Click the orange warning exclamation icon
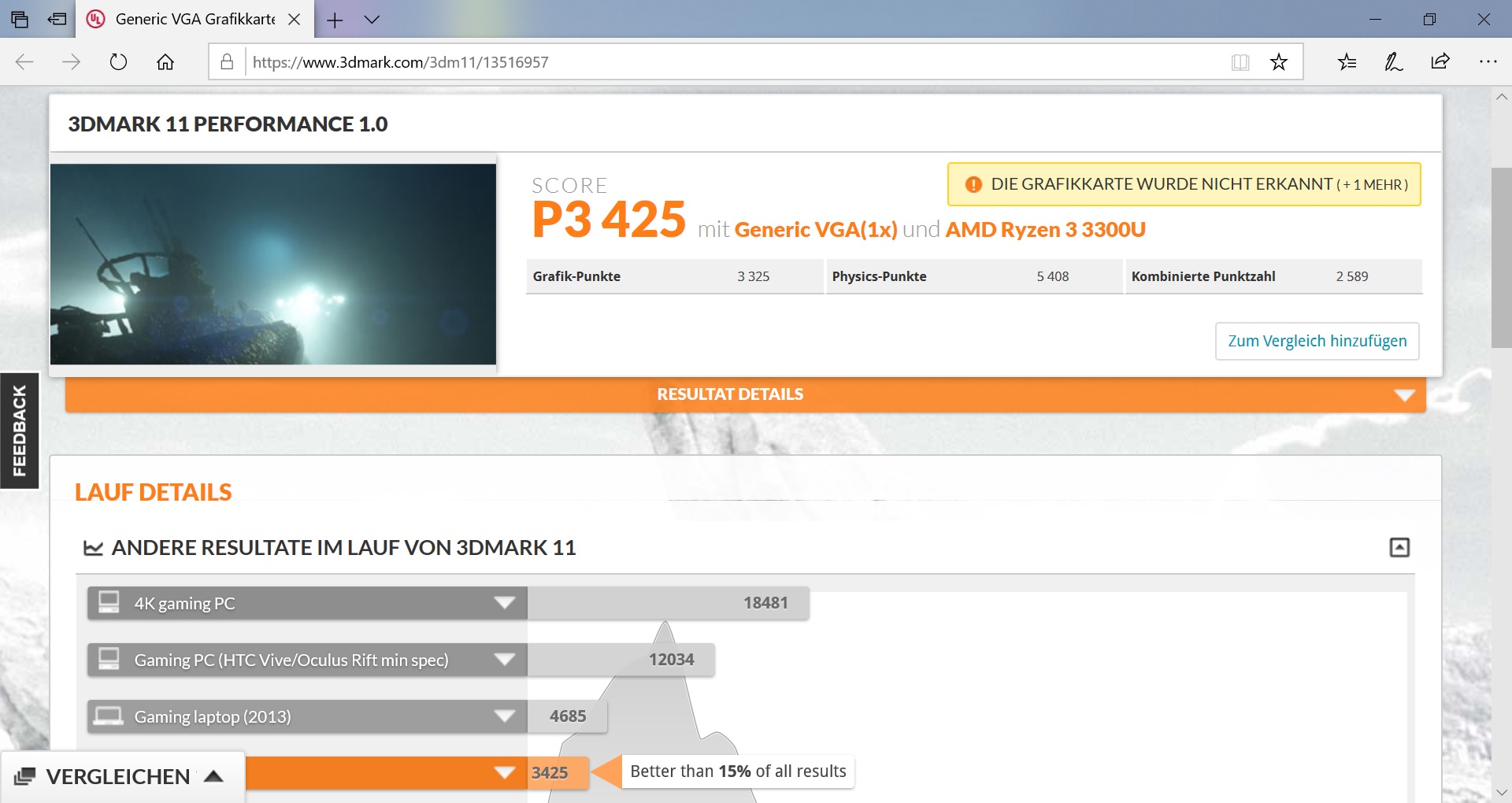The image size is (1512, 803). (x=973, y=184)
